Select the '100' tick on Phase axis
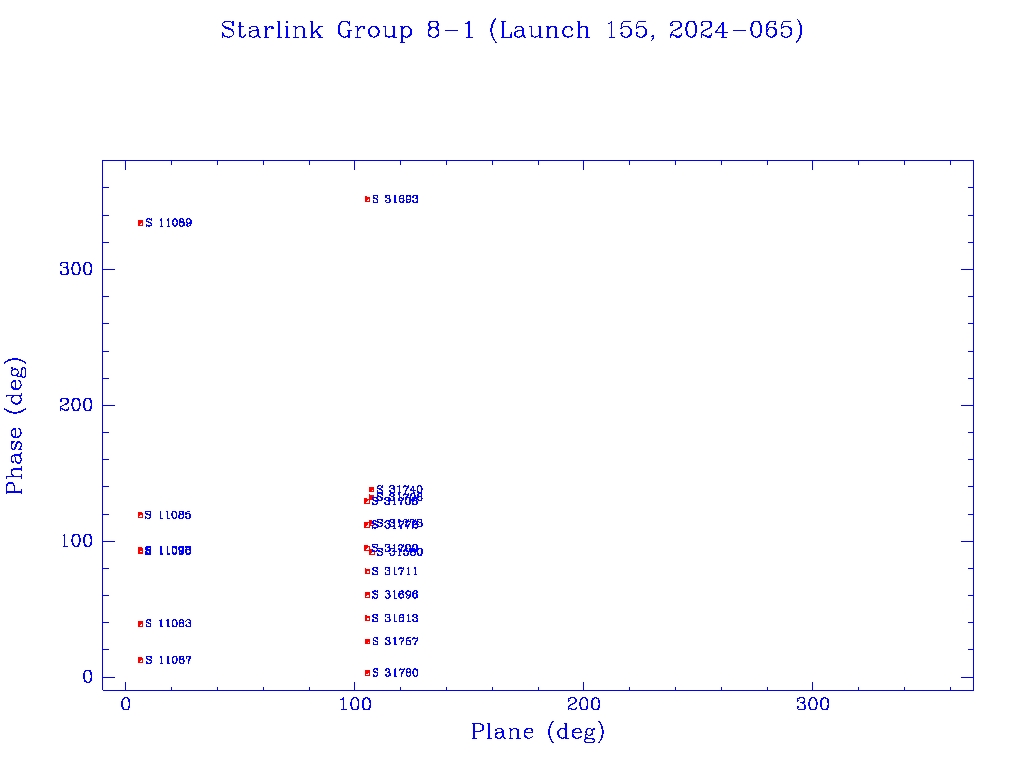This screenshot has width=1024, height=768. 76,541
